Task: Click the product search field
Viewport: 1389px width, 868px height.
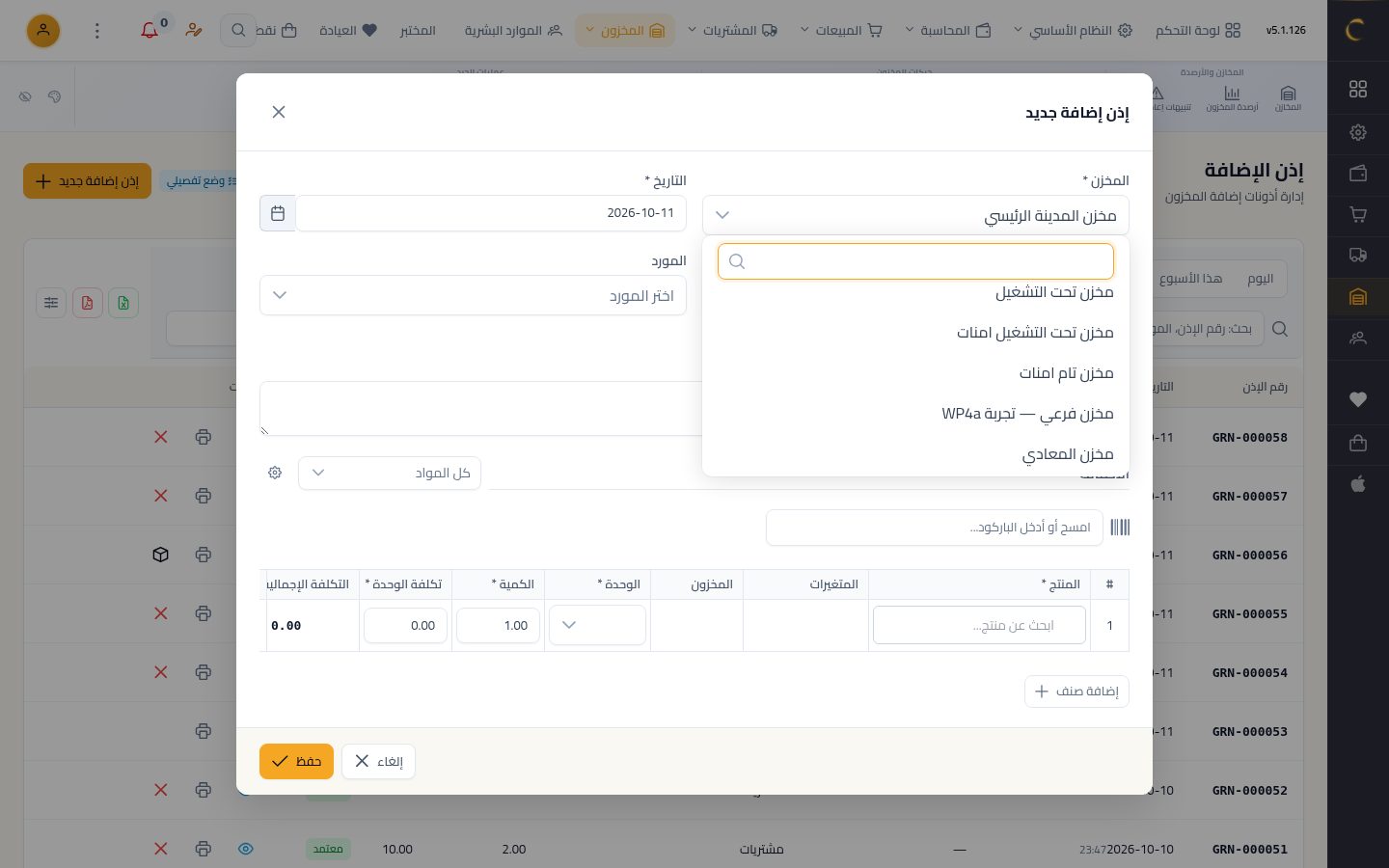Action: tap(979, 625)
